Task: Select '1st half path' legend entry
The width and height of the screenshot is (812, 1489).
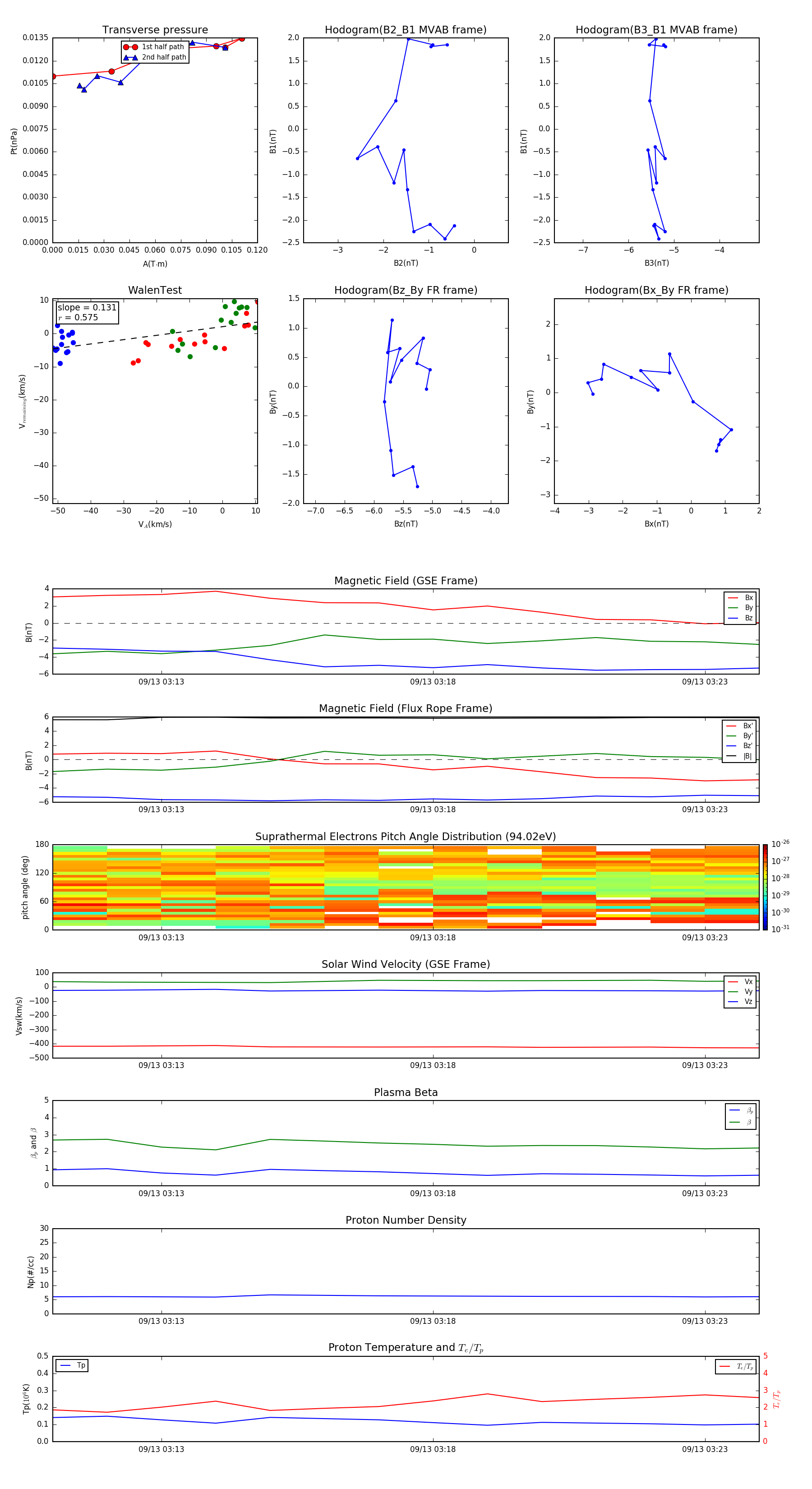Action: tap(154, 47)
